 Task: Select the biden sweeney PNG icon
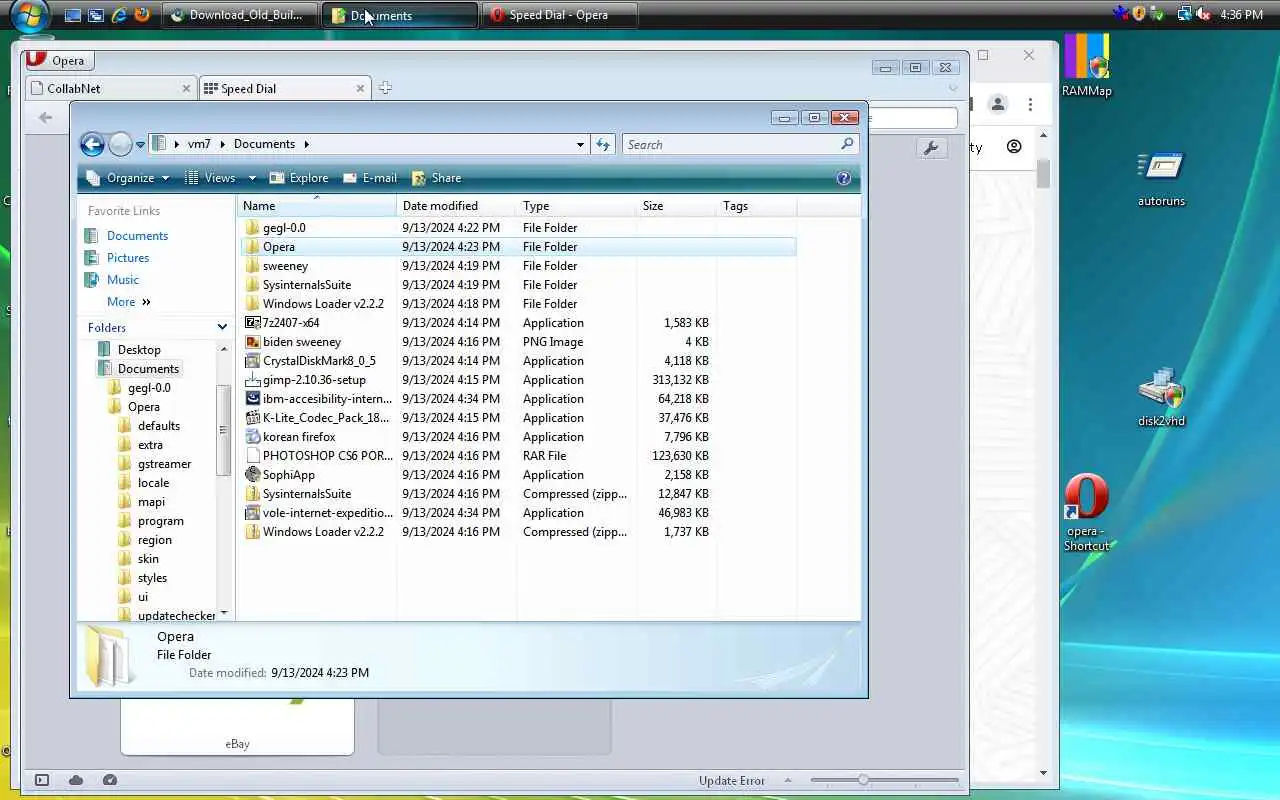click(x=253, y=342)
